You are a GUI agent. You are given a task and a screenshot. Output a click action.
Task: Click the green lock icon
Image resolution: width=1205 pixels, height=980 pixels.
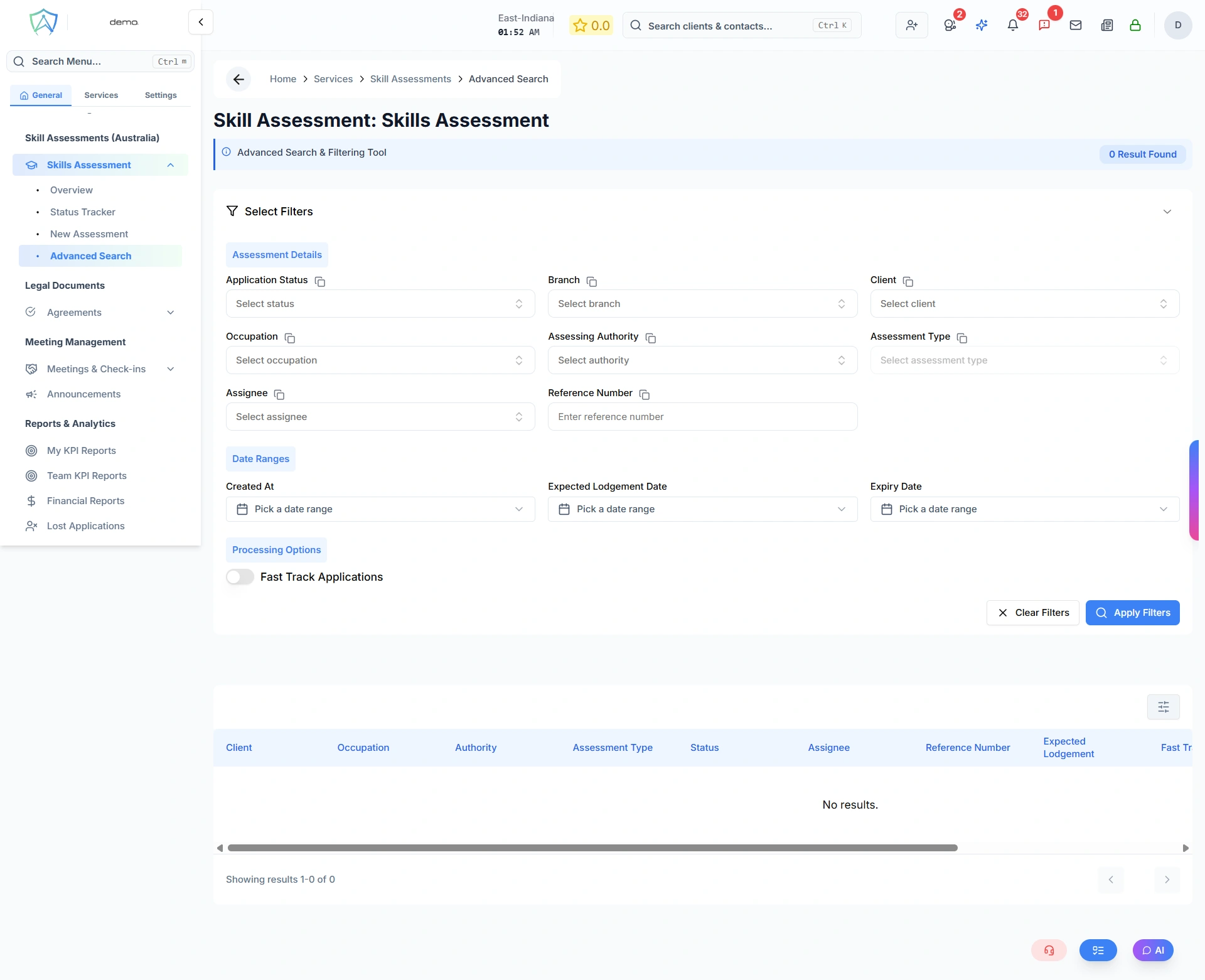tap(1136, 25)
